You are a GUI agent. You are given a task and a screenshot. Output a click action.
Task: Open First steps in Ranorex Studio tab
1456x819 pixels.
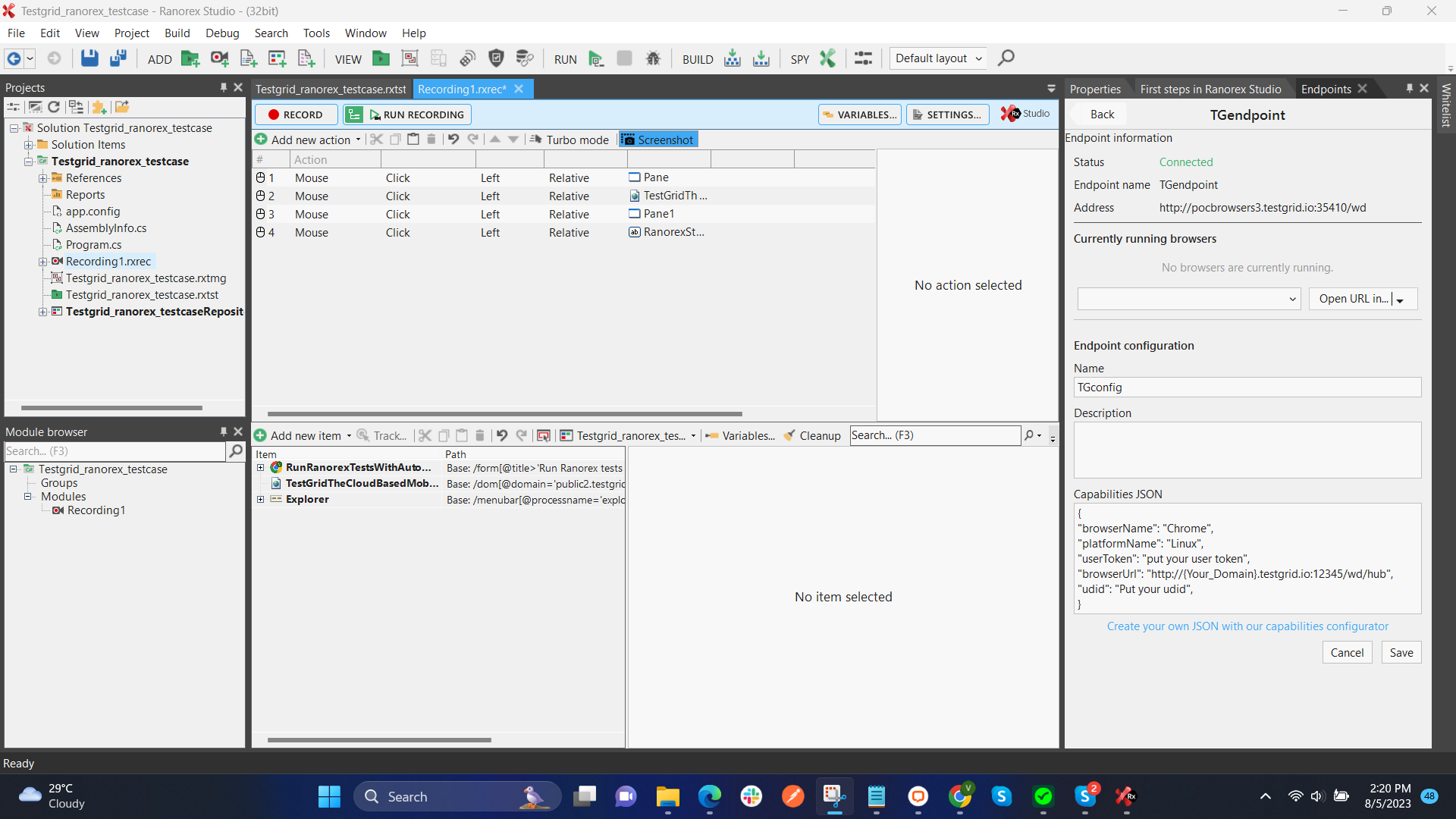click(x=1210, y=89)
